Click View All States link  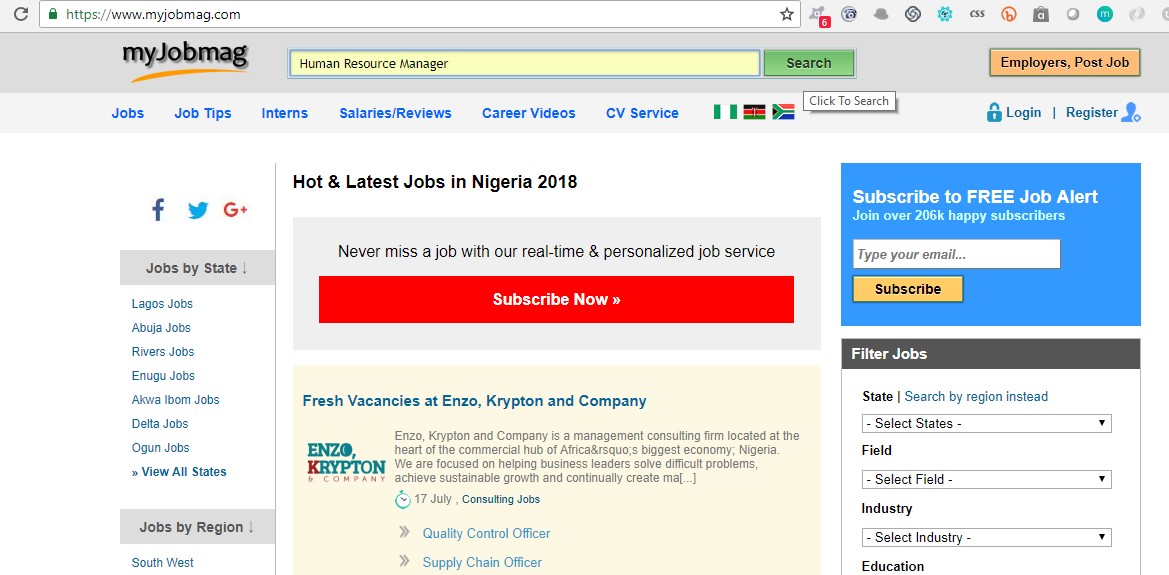(x=179, y=471)
